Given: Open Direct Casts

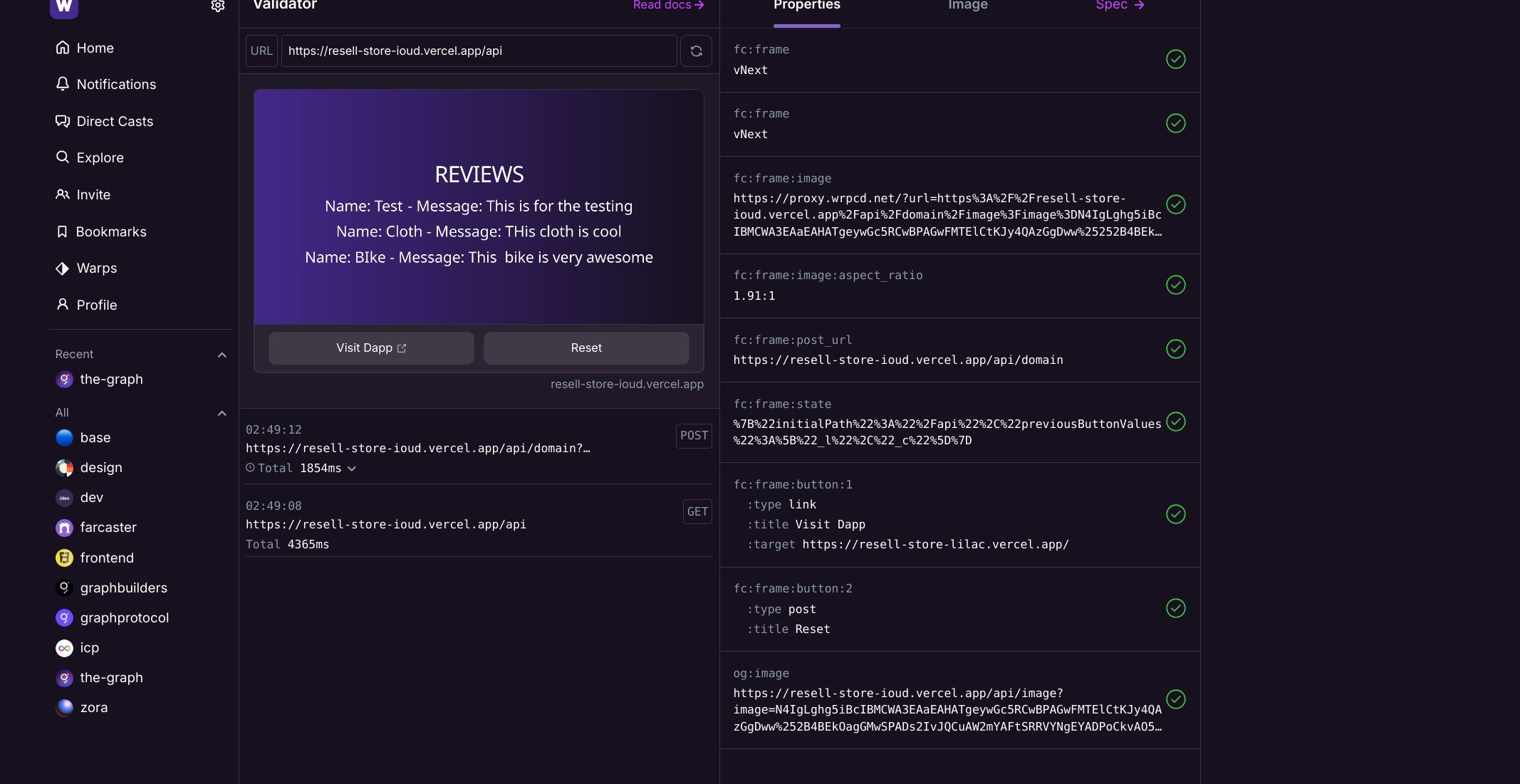Looking at the screenshot, I should click(x=105, y=121).
